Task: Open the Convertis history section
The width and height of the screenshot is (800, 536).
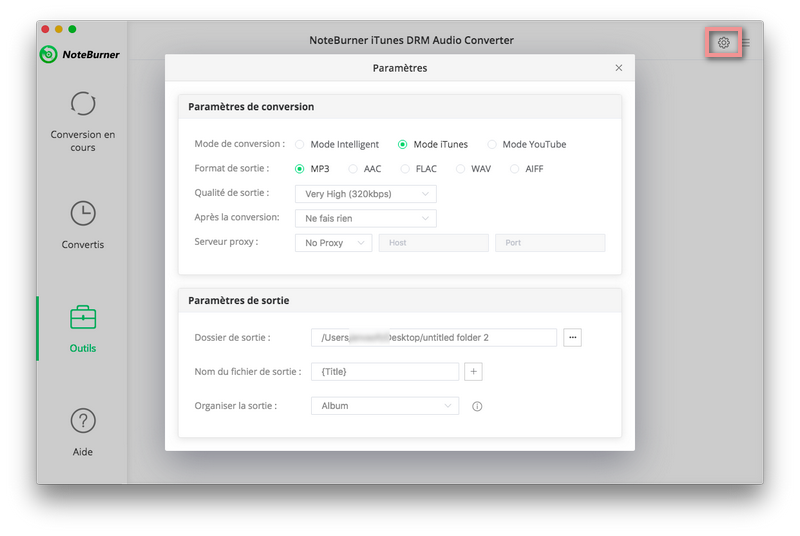Action: [x=83, y=225]
